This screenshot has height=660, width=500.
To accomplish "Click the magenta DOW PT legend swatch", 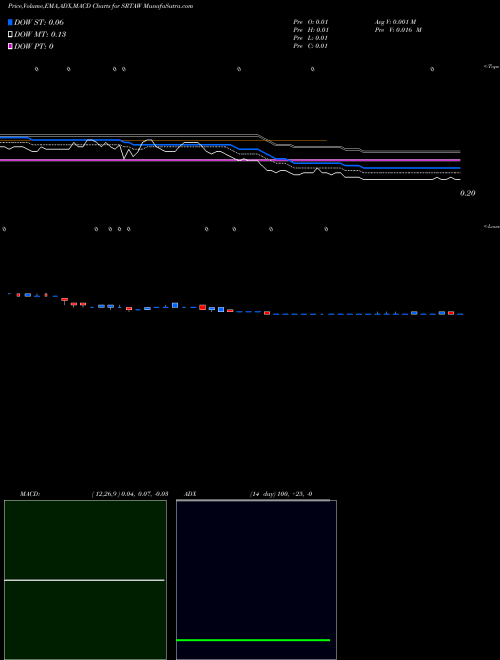I will 10,46.
